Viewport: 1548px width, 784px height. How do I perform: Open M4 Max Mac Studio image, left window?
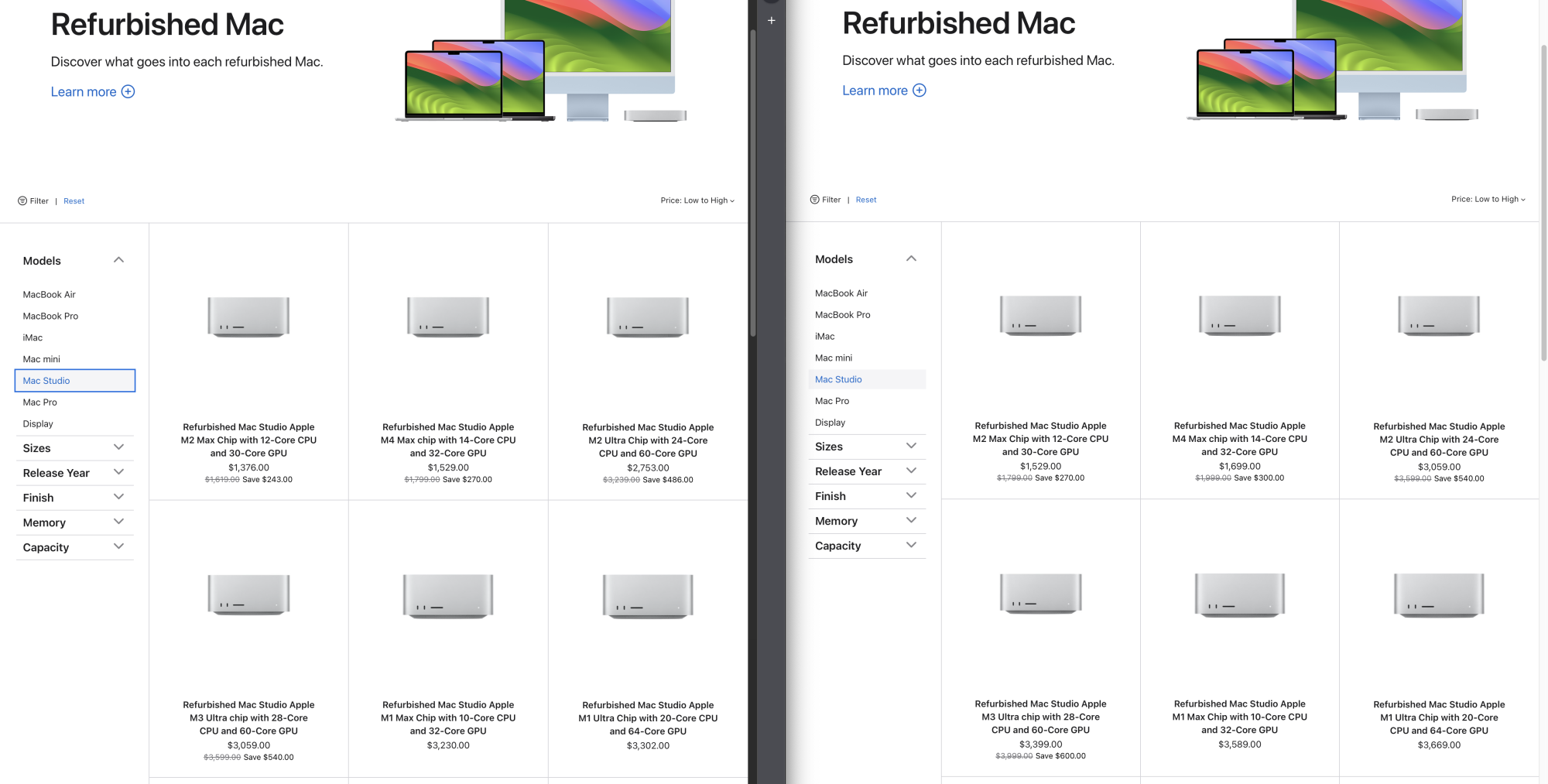[448, 317]
